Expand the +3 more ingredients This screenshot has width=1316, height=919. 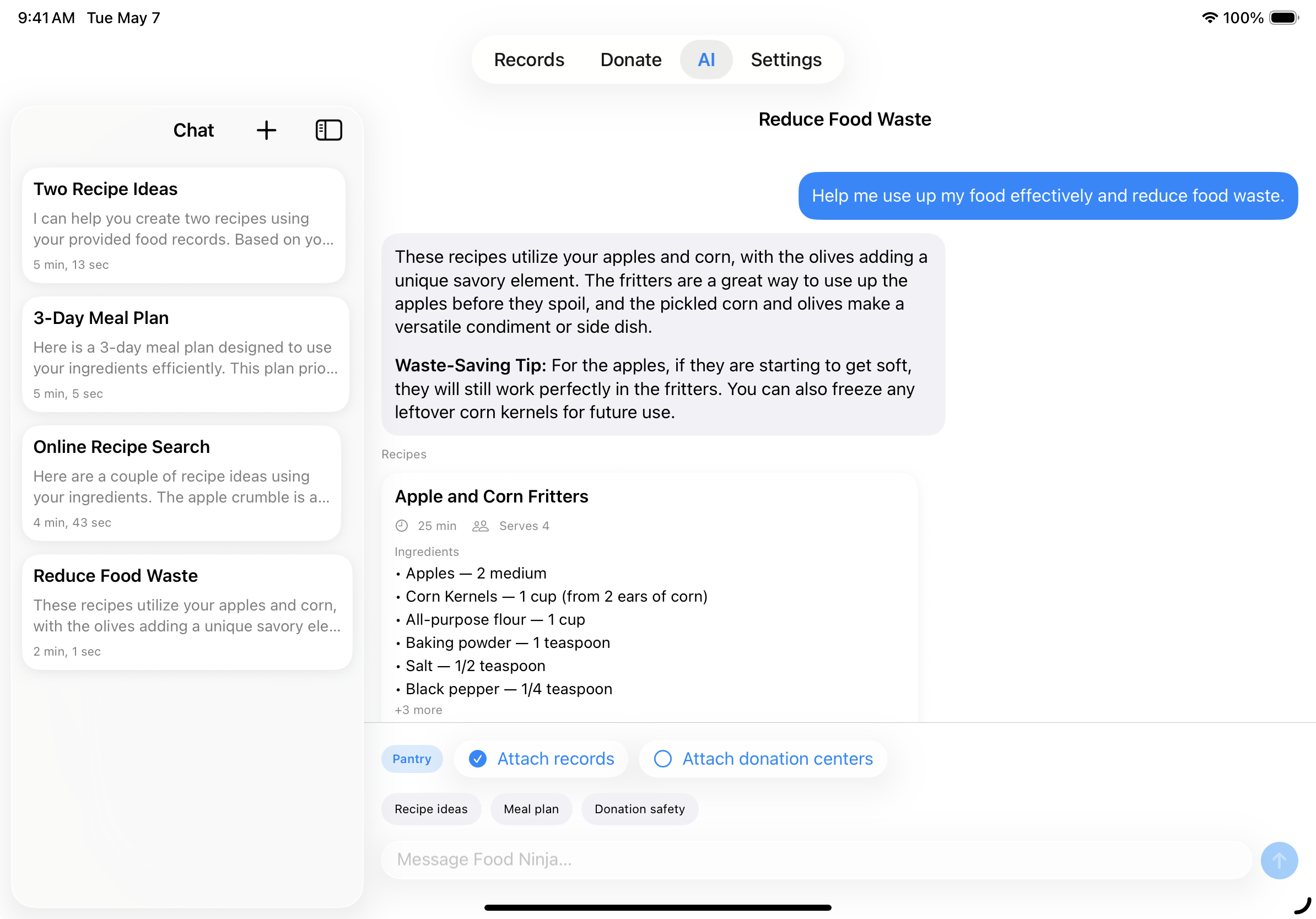coord(418,710)
